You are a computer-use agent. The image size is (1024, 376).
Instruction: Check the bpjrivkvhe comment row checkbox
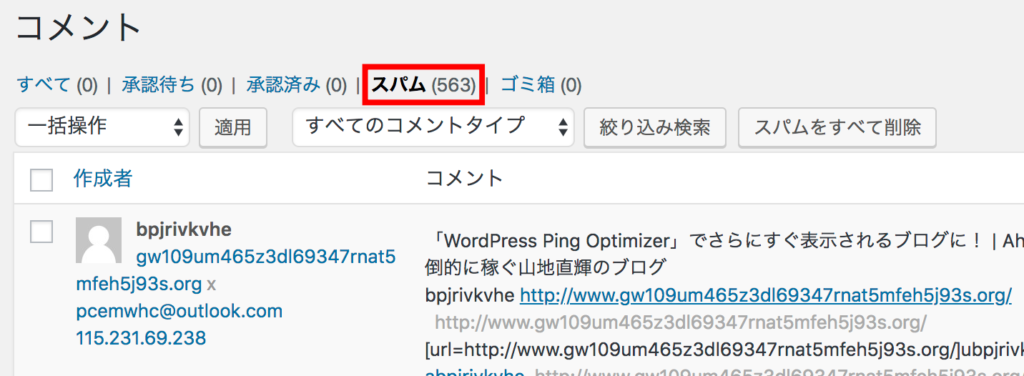coord(41,231)
